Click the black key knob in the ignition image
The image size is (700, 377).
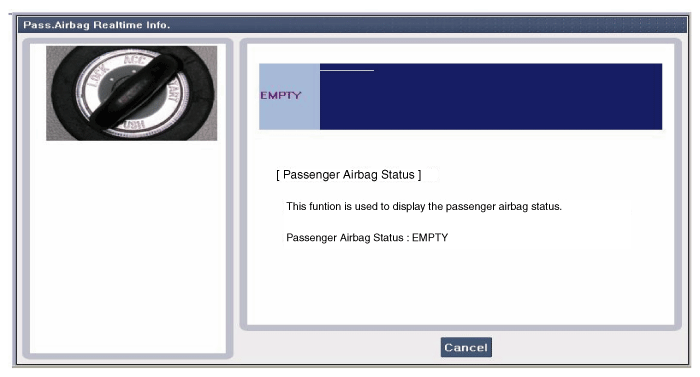coord(135,93)
